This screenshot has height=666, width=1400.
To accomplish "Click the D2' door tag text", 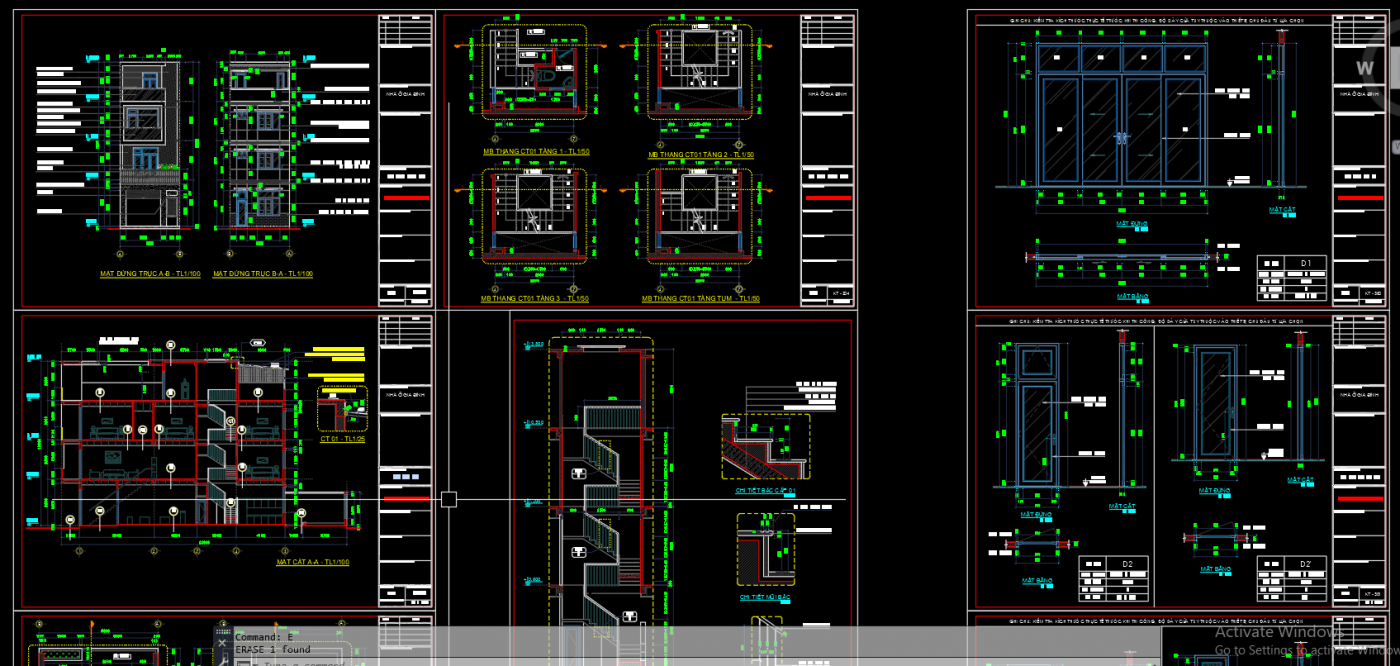I will [x=1304, y=564].
